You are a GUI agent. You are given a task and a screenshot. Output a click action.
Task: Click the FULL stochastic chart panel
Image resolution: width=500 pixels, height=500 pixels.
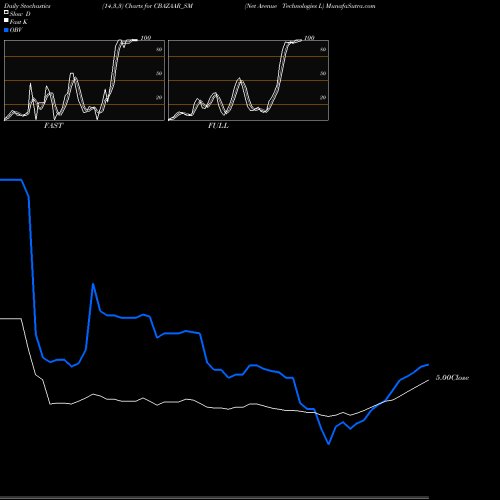point(248,80)
